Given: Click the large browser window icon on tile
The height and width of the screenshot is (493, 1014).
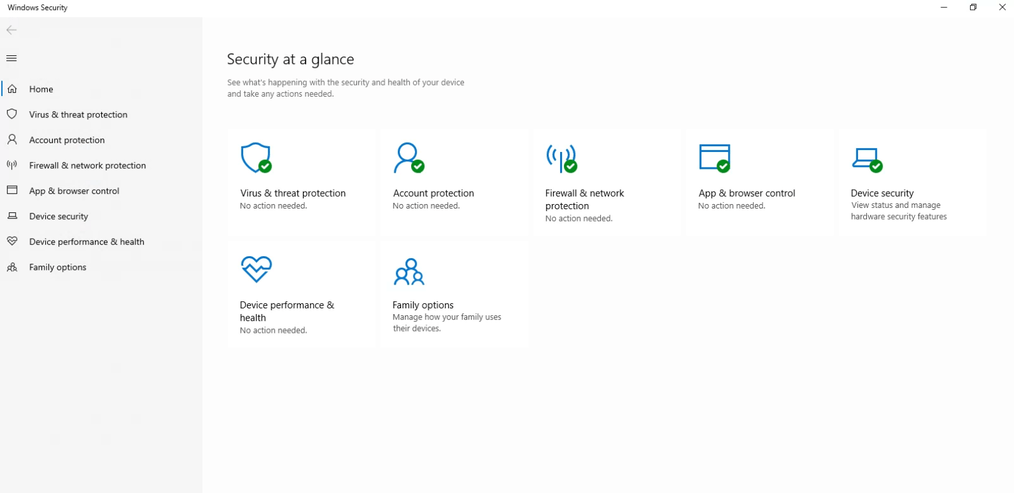Looking at the screenshot, I should (x=715, y=158).
